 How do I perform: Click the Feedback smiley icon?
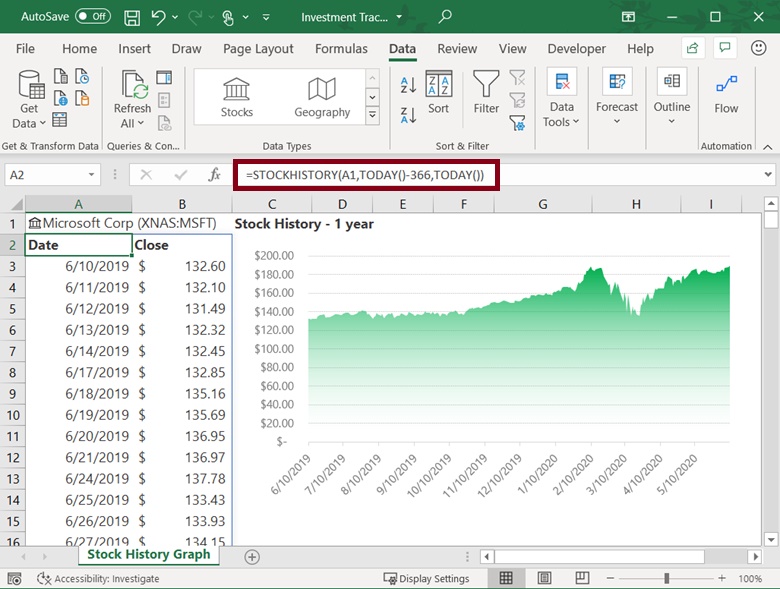coord(758,48)
